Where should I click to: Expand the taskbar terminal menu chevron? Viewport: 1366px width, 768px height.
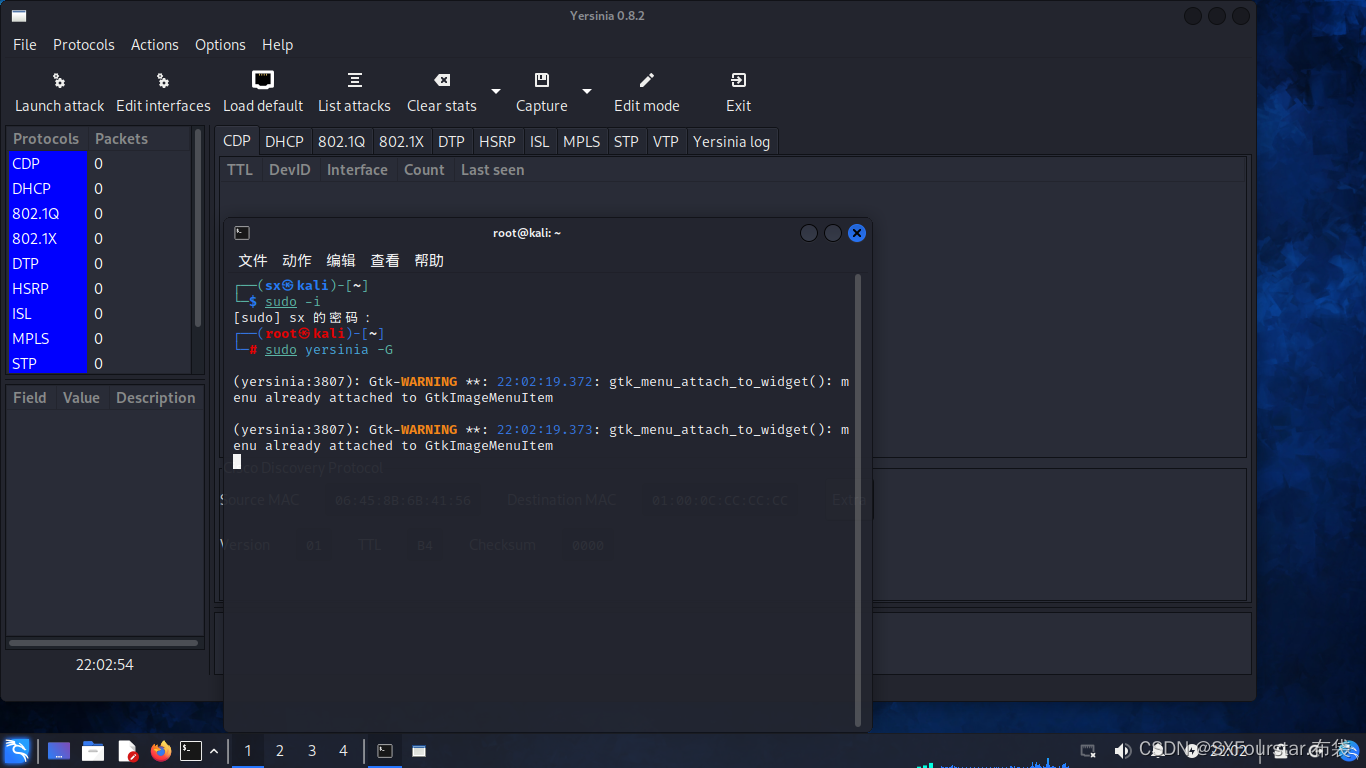click(212, 751)
